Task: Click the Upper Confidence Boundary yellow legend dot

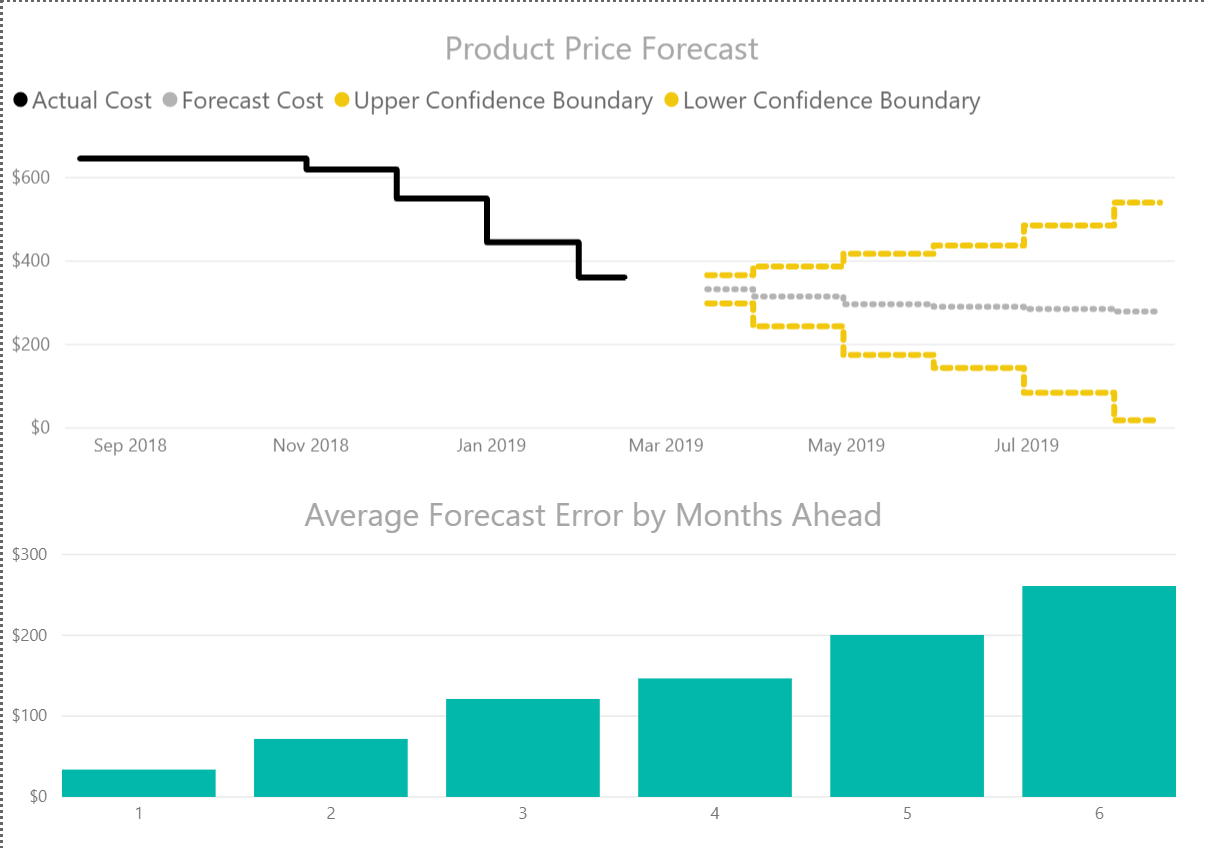Action: [342, 100]
